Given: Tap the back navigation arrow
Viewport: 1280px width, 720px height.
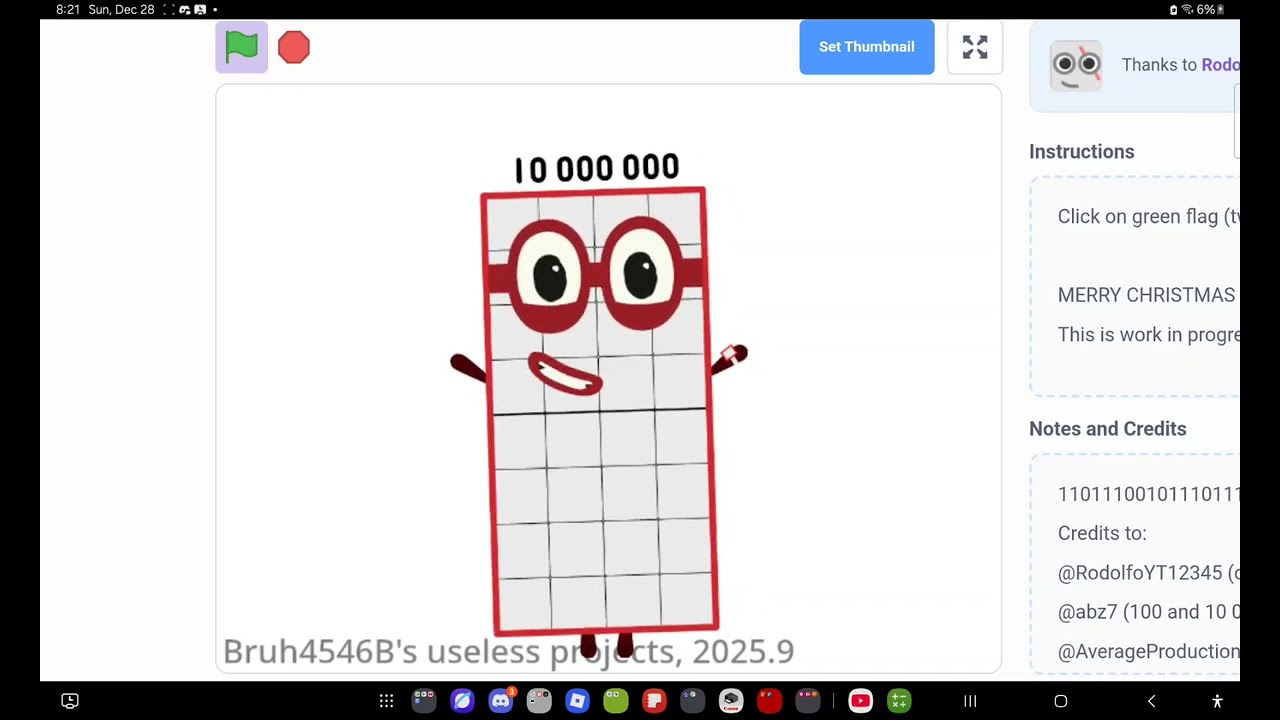Looking at the screenshot, I should 1151,701.
